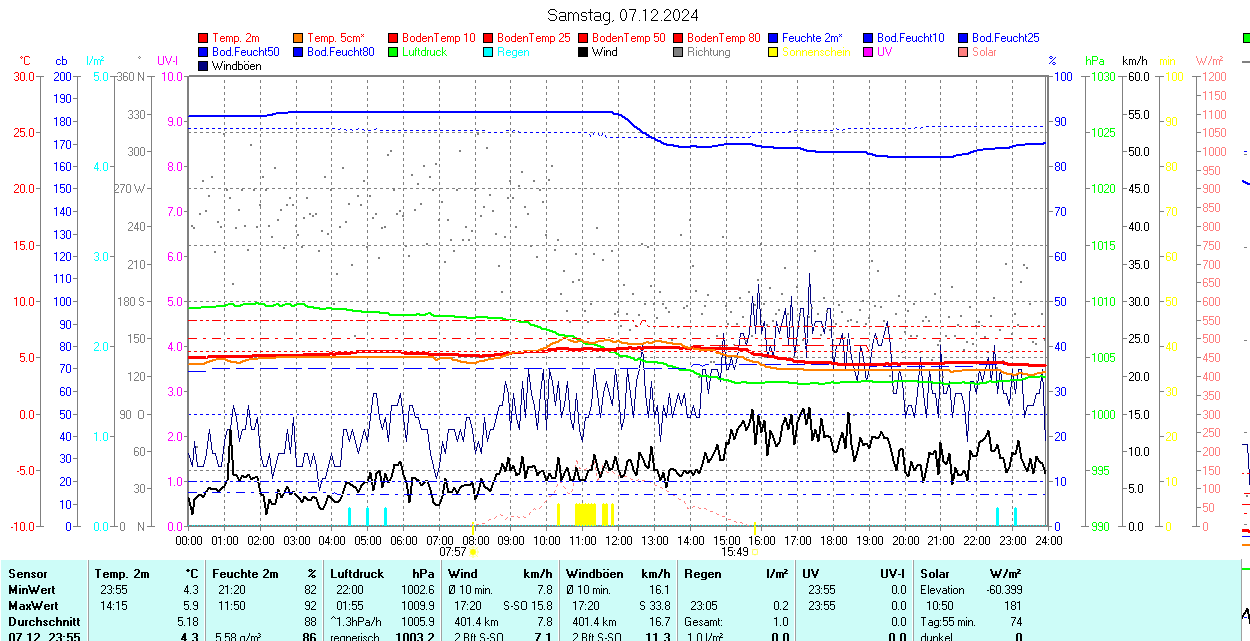This screenshot has width=1250, height=641.
Task: Click the Feuchte 2m legend label
Action: point(812,38)
